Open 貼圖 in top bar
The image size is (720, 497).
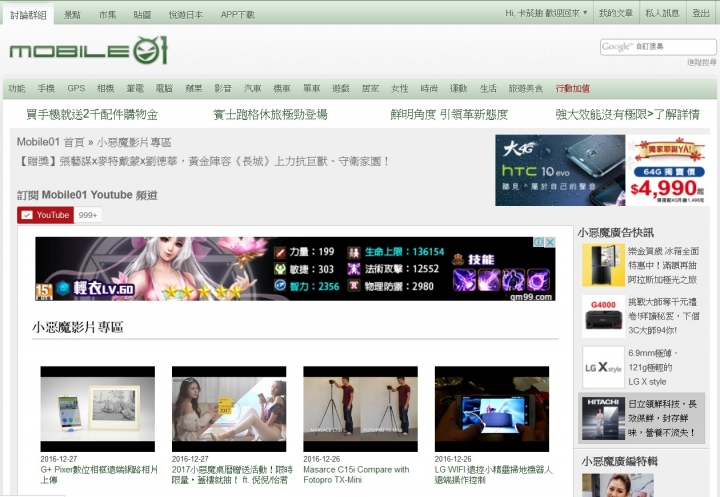[142, 15]
